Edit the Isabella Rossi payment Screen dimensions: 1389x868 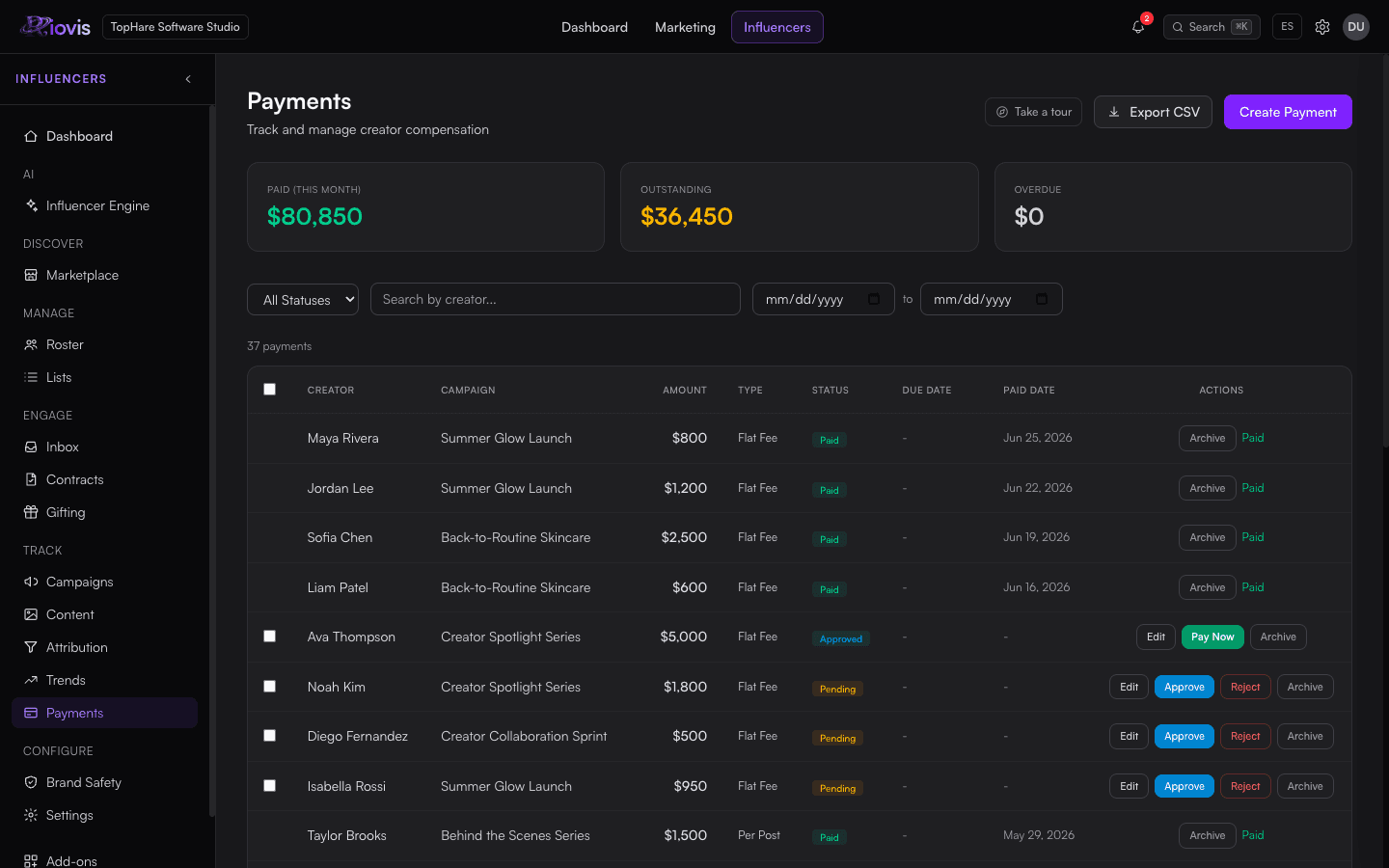click(x=1129, y=786)
